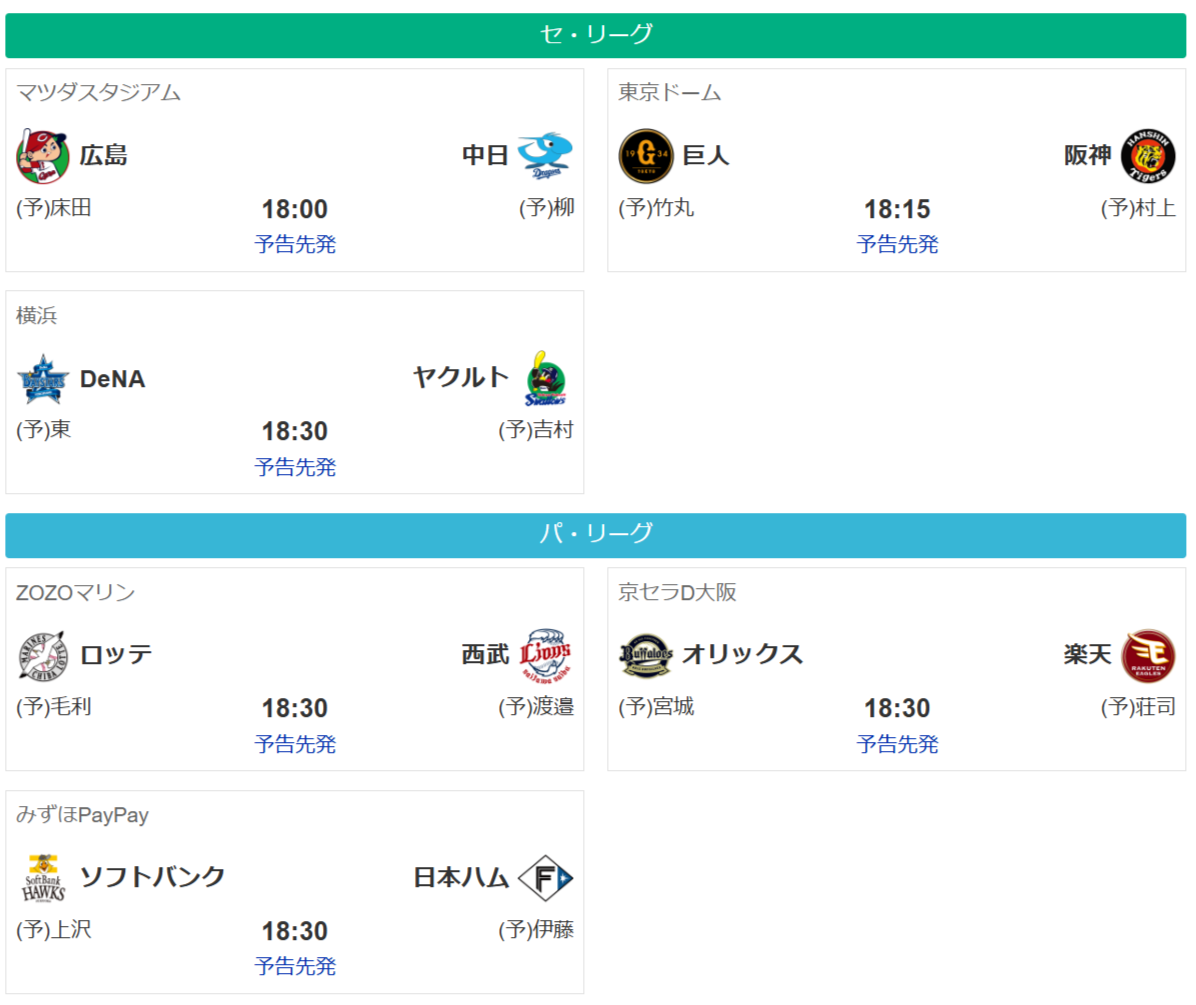Open 予告先発 link for オリックス vs 楽天
The height and width of the screenshot is (1005, 1196).
point(897,744)
